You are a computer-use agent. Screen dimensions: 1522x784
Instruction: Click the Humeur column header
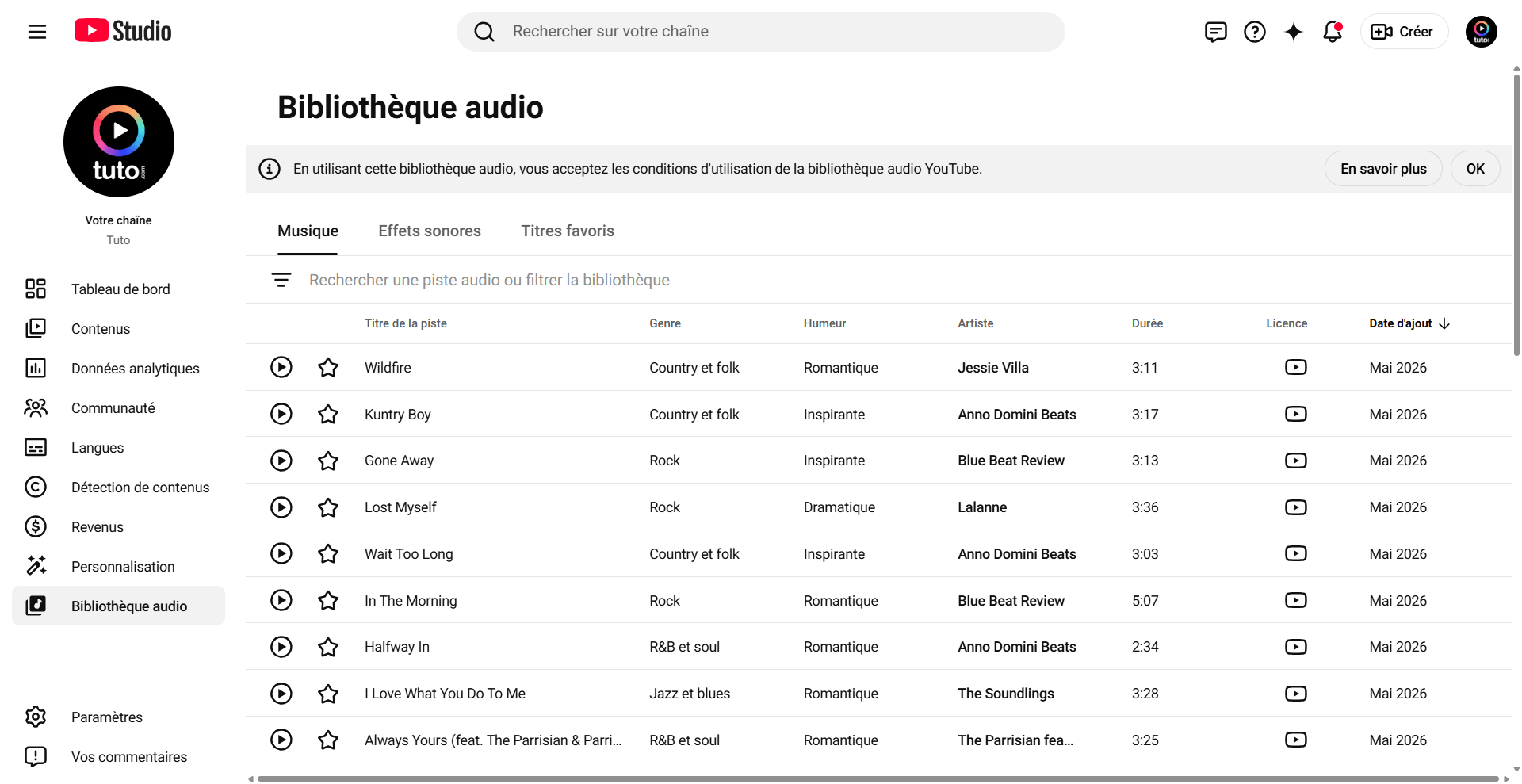pos(824,323)
